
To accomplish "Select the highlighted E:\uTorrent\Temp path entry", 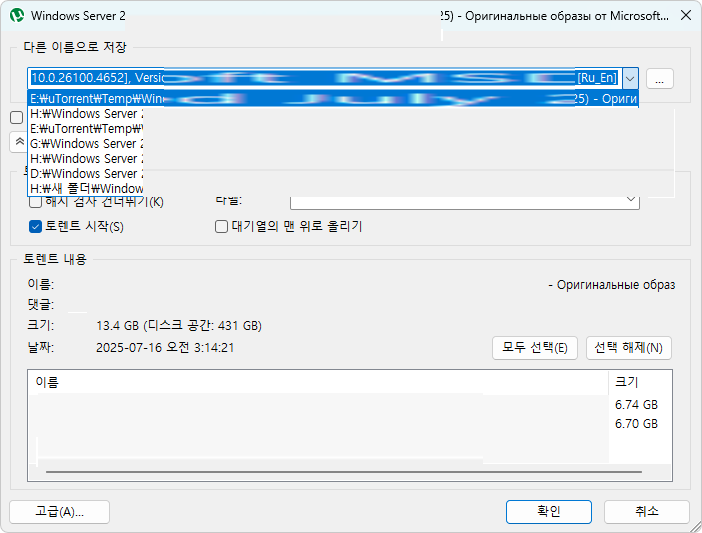I will click(333, 98).
